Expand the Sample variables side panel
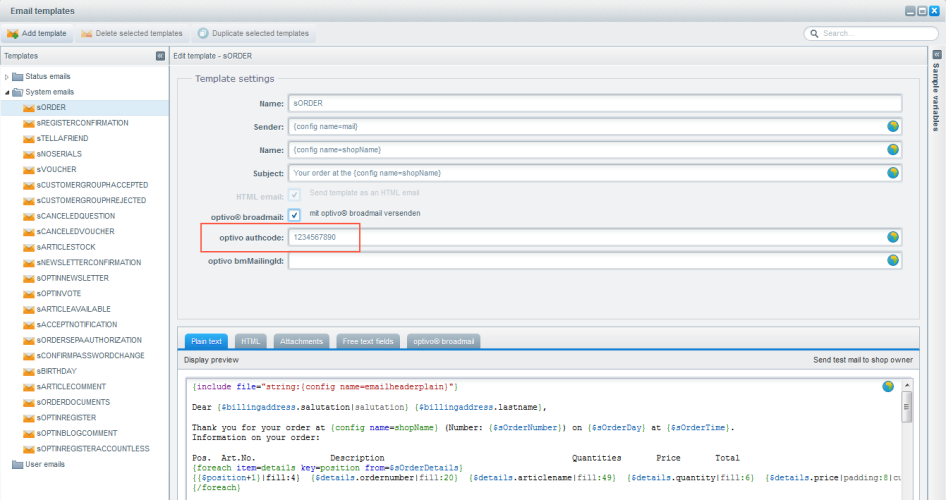This screenshot has height=500, width=946. tap(936, 55)
